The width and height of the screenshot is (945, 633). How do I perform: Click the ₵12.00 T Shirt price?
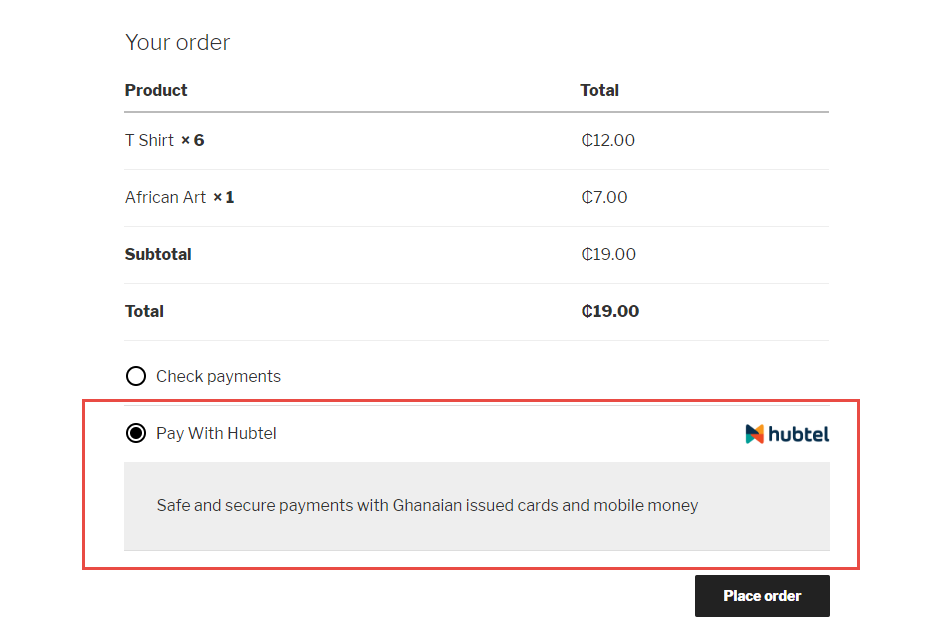[608, 140]
